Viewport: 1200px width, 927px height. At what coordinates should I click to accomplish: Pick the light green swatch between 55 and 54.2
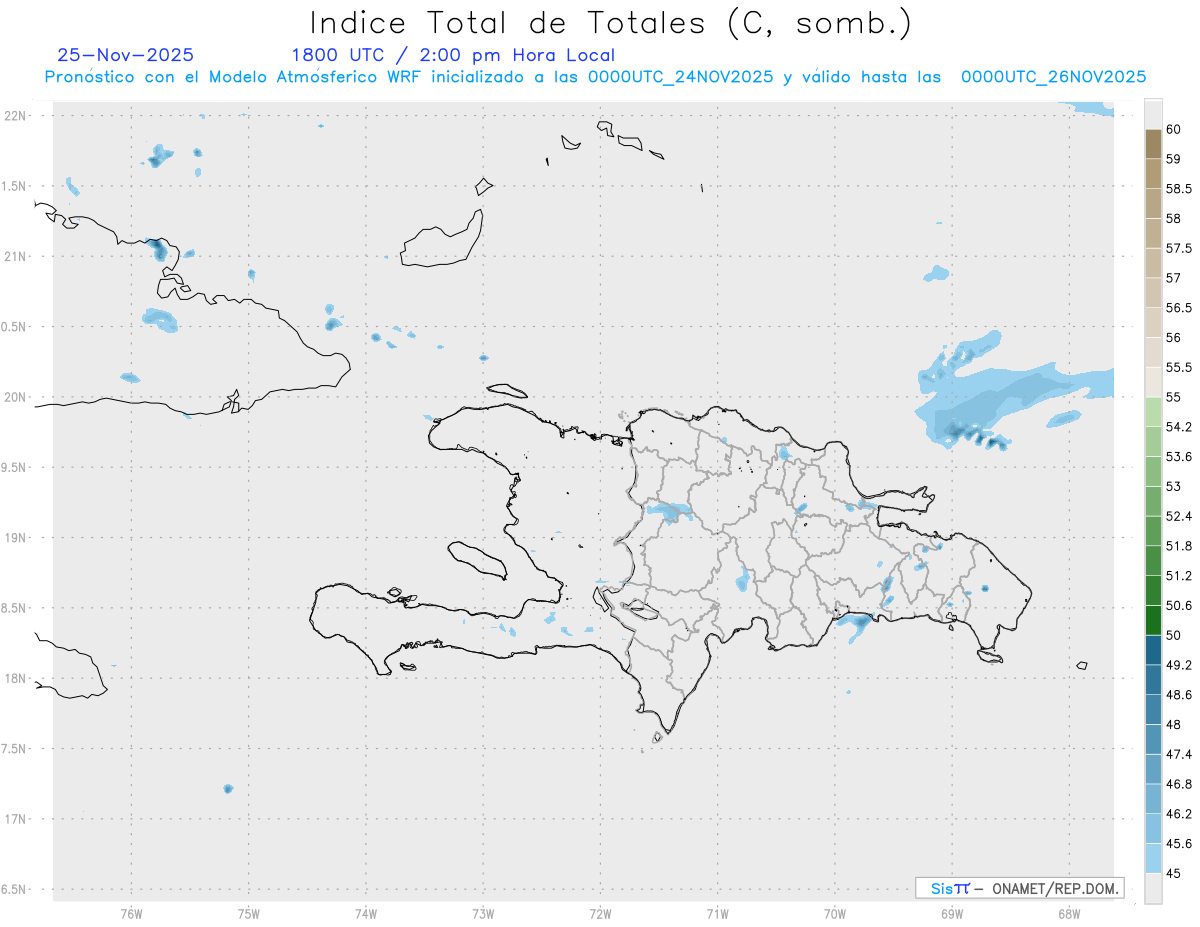1153,412
